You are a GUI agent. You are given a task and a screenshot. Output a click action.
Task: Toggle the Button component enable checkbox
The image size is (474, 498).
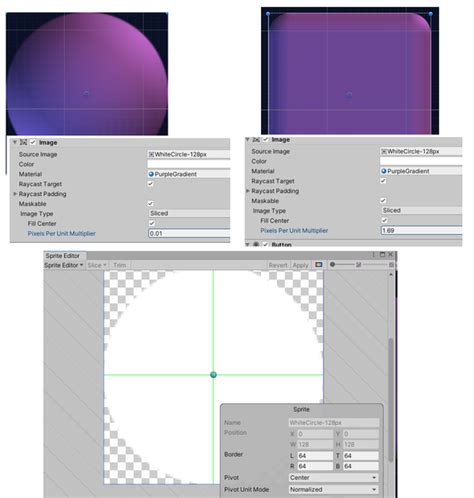click(266, 244)
